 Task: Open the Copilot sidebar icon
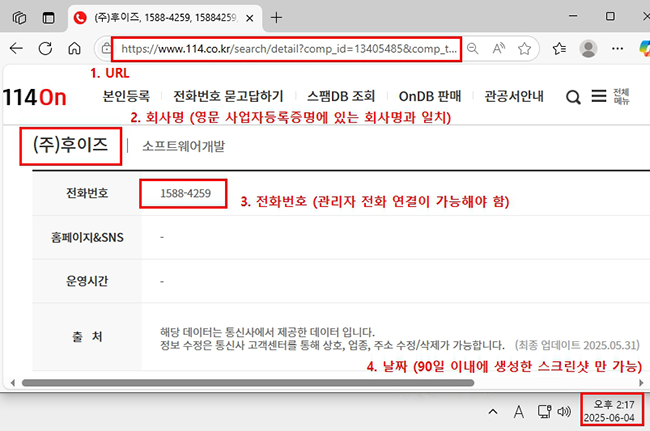645,48
